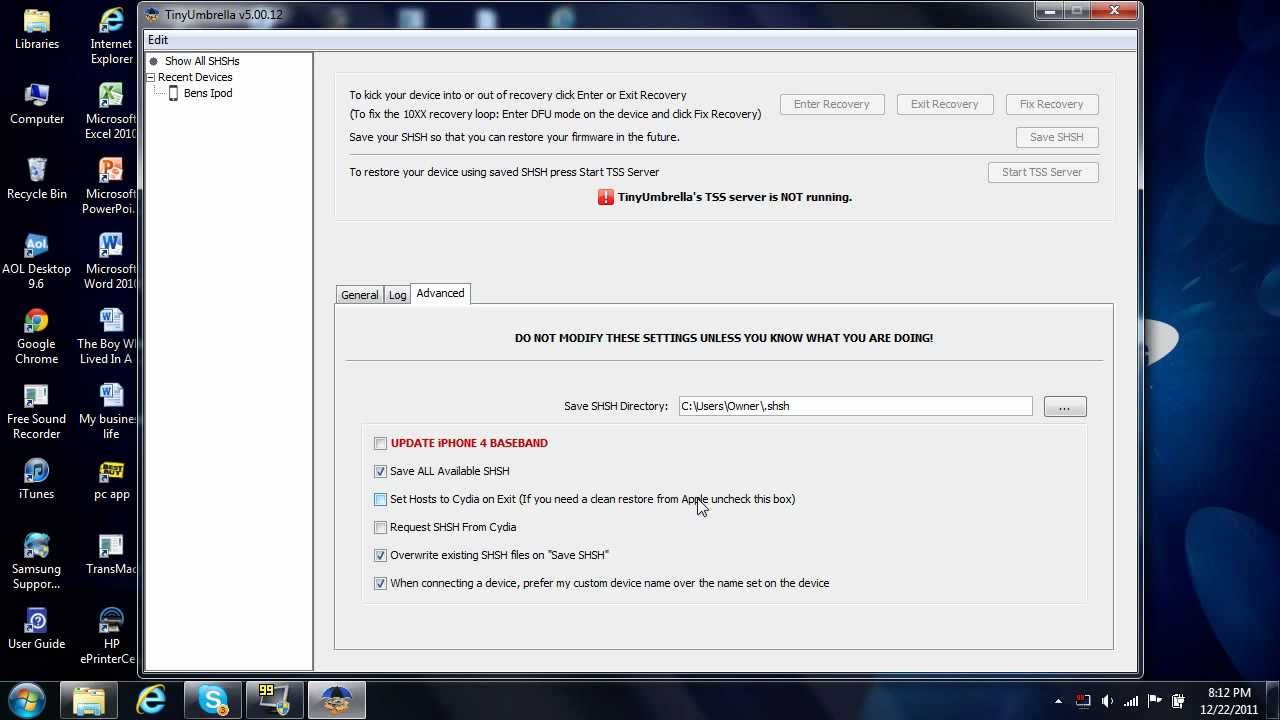Select the Computer desktop icon

pos(37,104)
